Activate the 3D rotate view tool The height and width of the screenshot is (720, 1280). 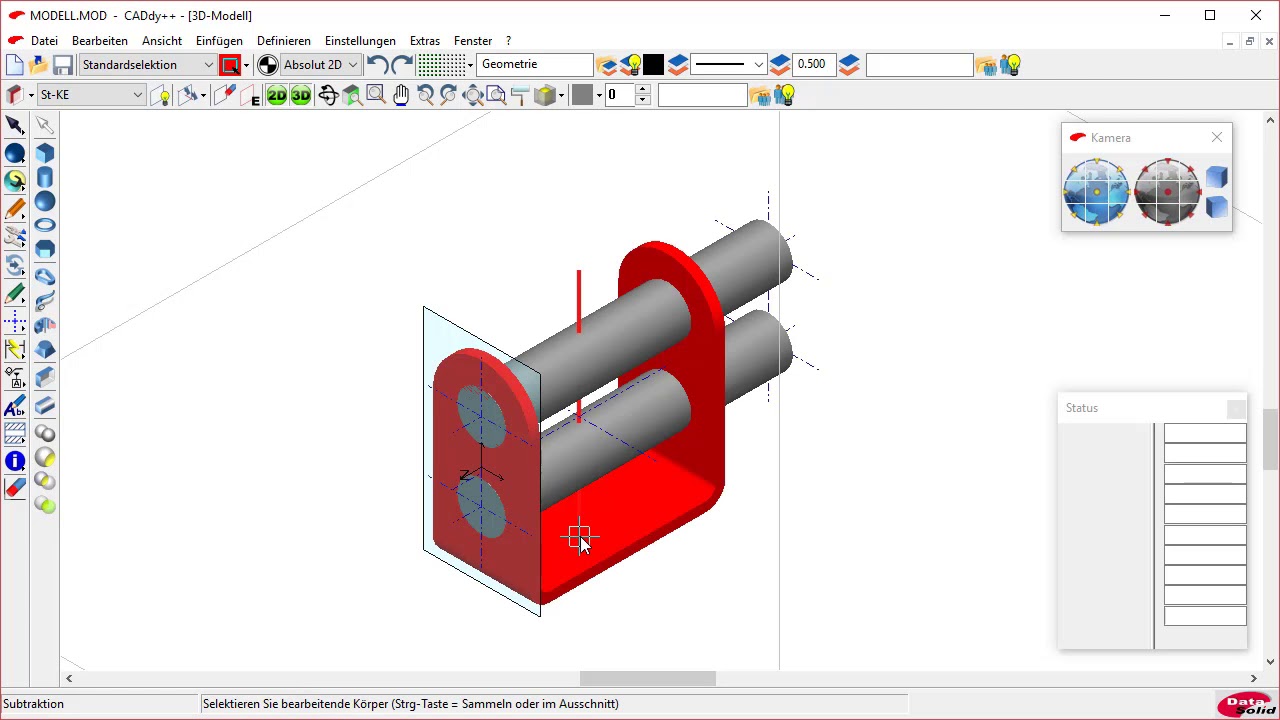[x=328, y=96]
